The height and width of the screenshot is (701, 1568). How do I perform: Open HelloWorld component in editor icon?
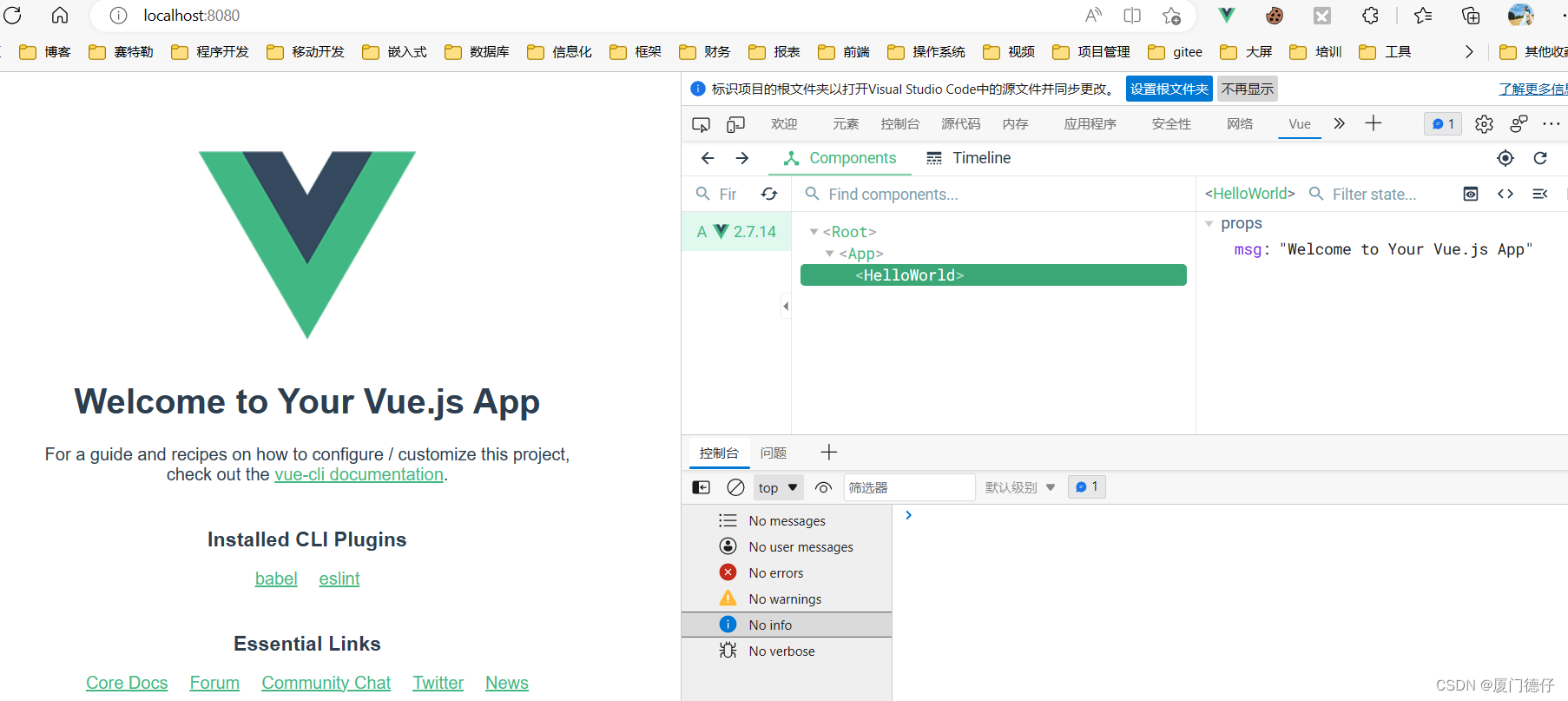(x=1505, y=194)
